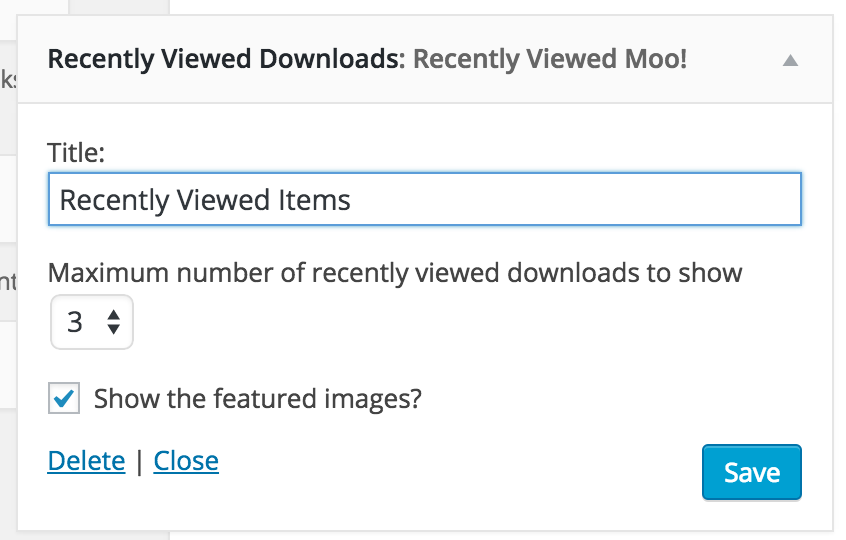The height and width of the screenshot is (540, 846).
Task: Click the separator between the Delete and Close links
Action: 139,461
